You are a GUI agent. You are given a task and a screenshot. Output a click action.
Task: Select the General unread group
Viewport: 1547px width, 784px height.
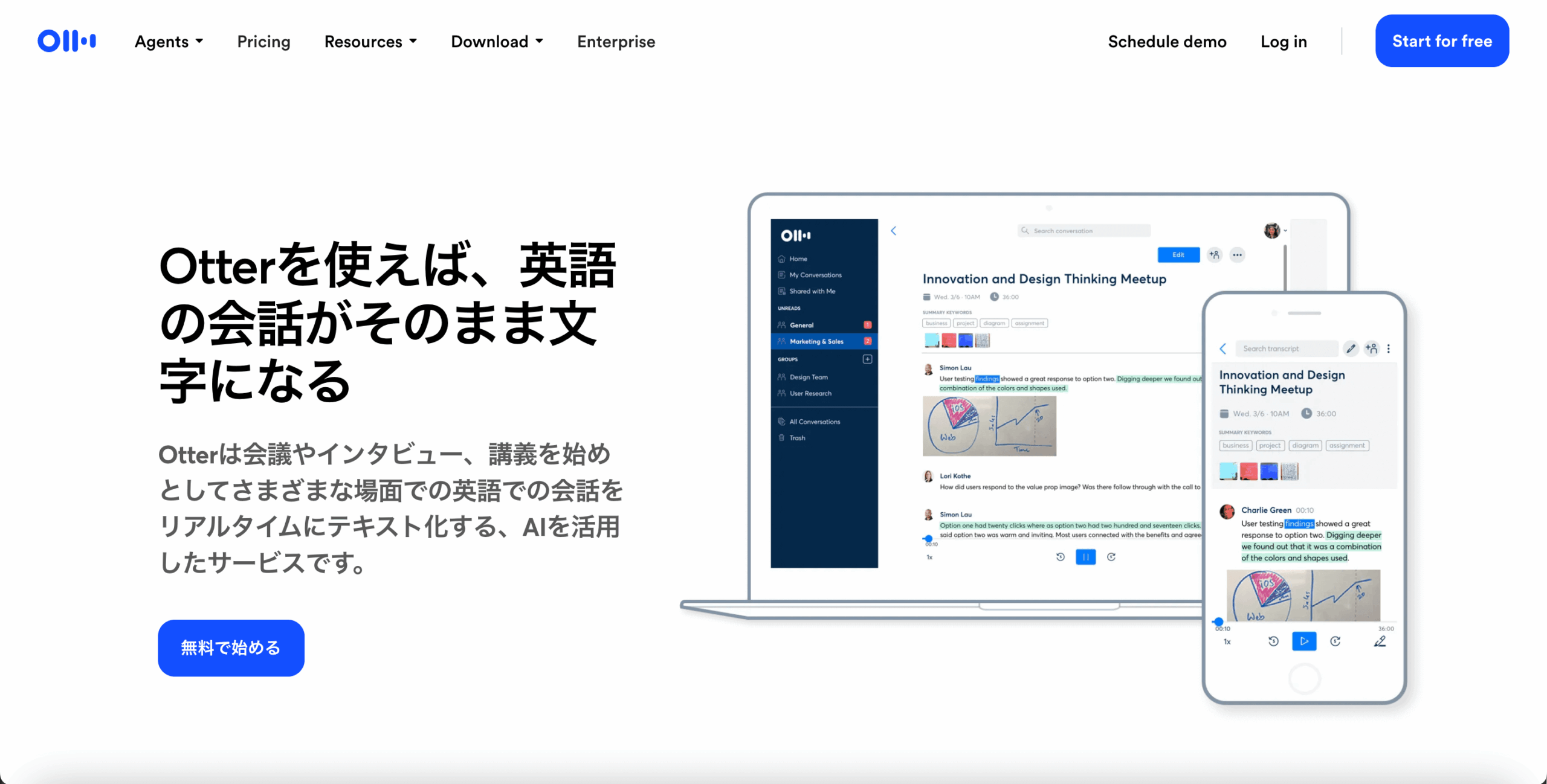click(824, 325)
